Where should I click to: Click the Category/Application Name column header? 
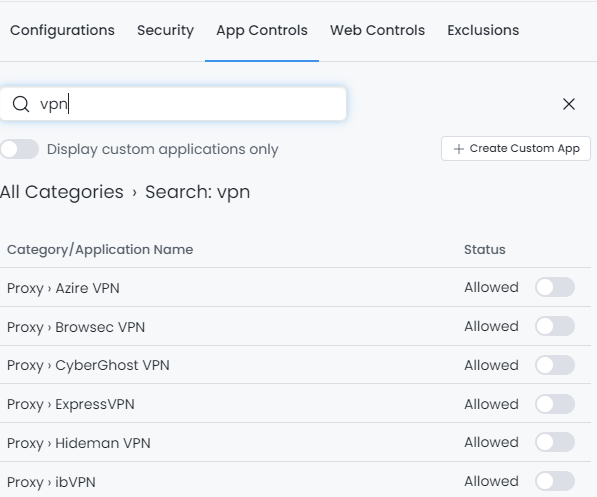(x=100, y=250)
